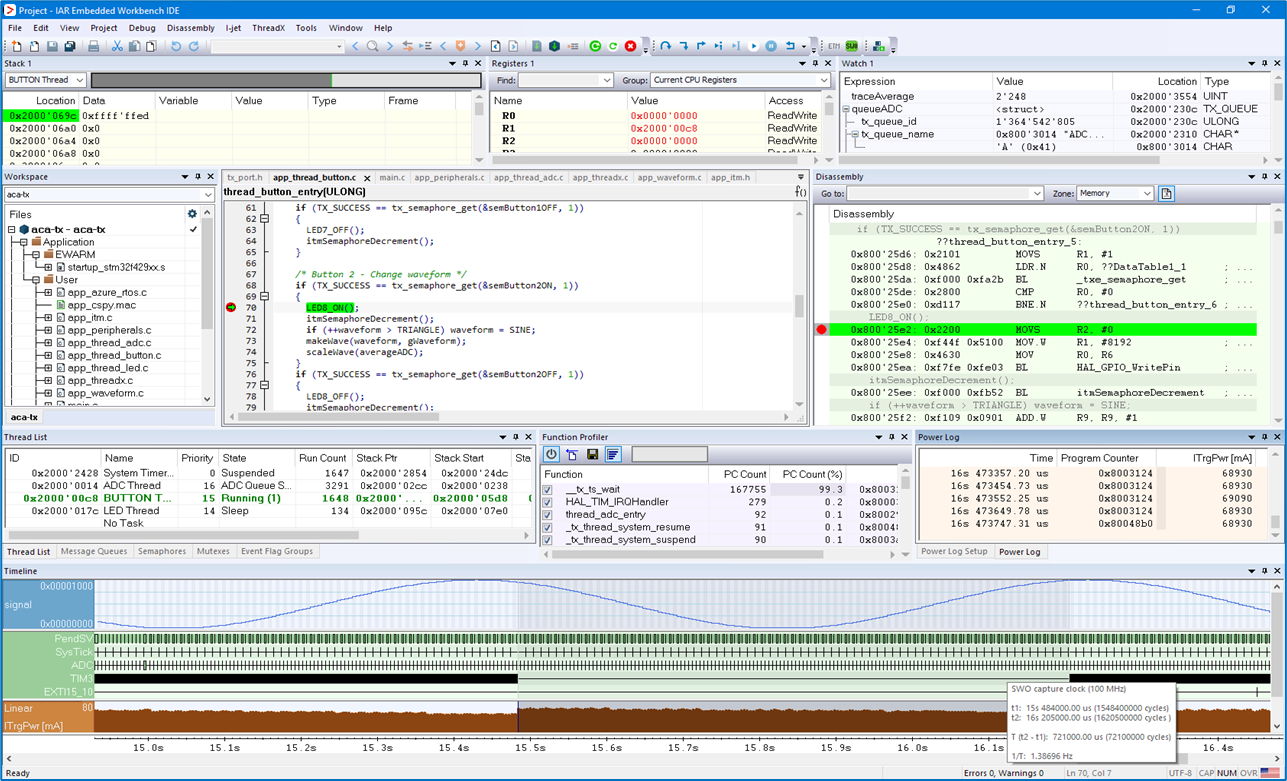Expand the app_azure_rtos.c tree node
The image size is (1287, 781).
[48, 293]
